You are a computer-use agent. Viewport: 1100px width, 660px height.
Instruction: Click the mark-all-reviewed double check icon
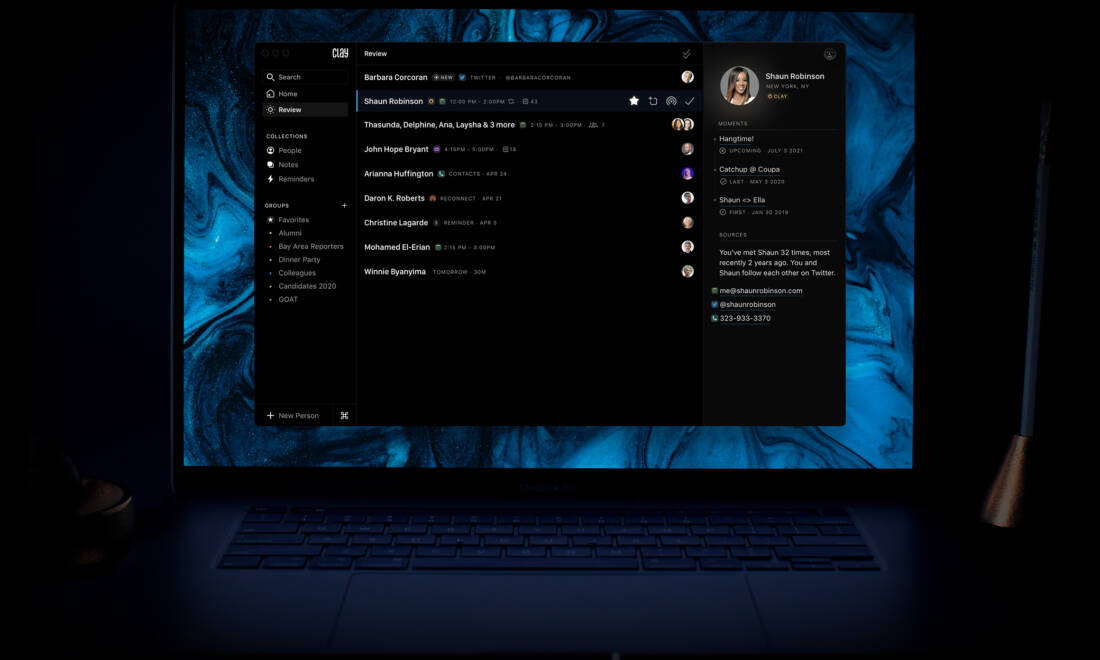coord(686,54)
